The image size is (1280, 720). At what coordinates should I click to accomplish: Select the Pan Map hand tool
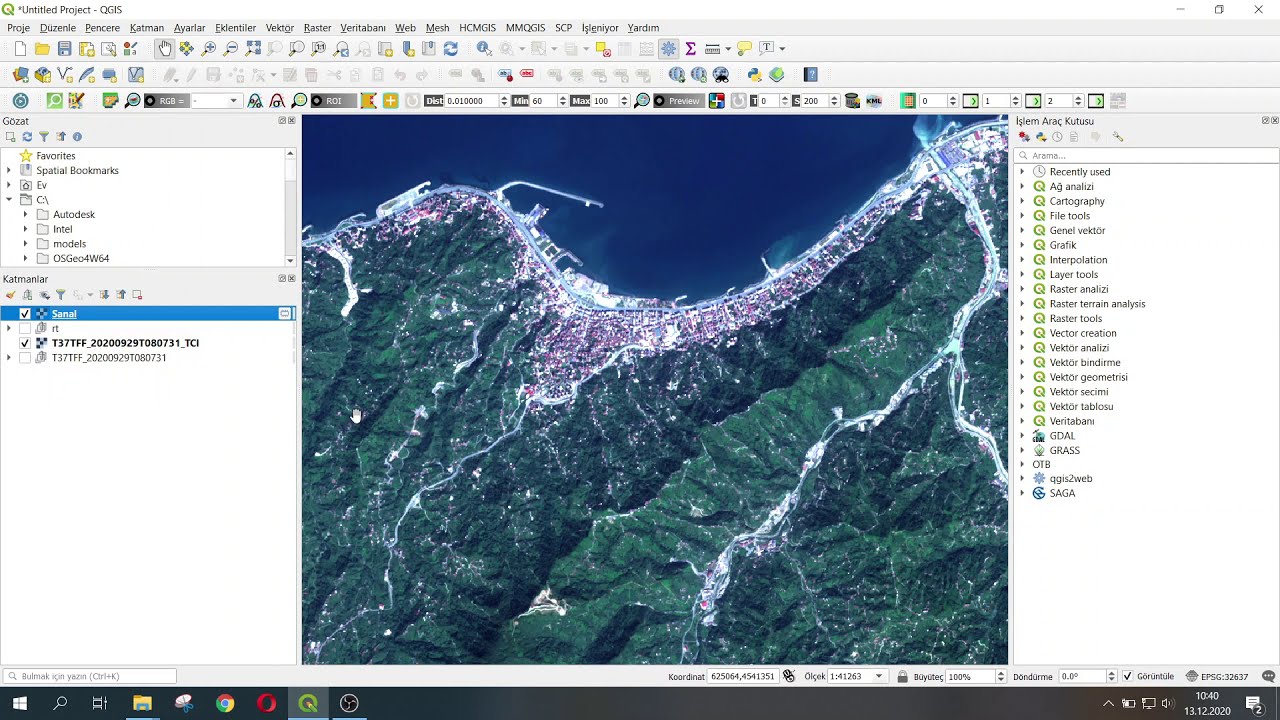coord(164,48)
